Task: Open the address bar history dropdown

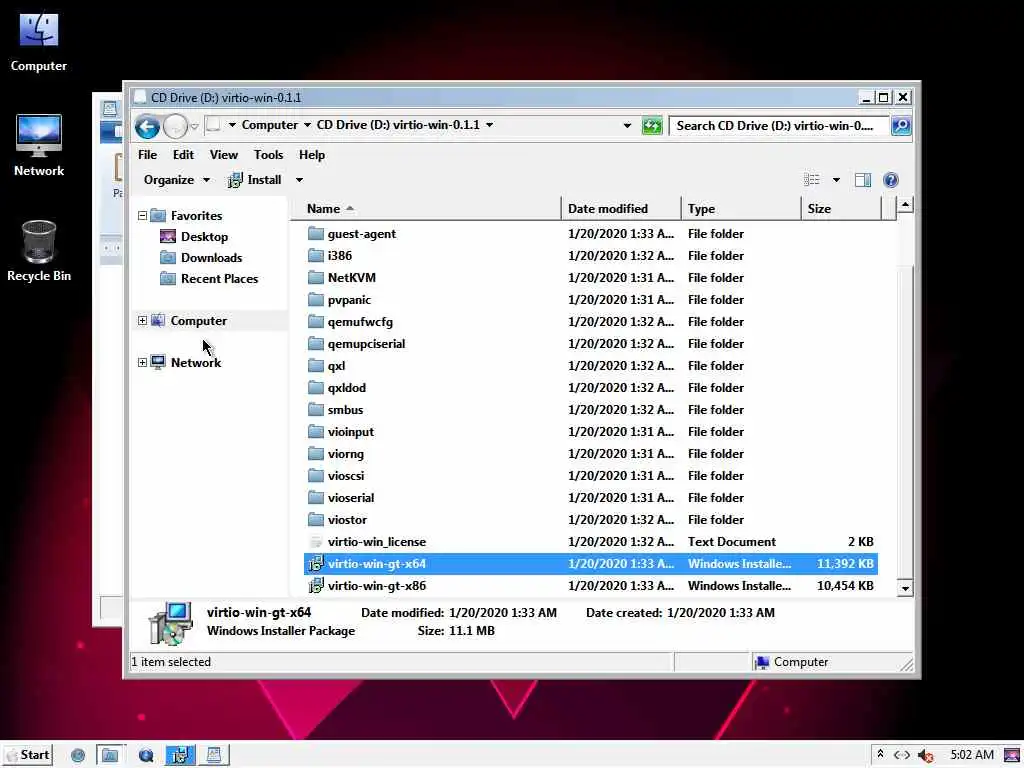Action: tap(627, 125)
